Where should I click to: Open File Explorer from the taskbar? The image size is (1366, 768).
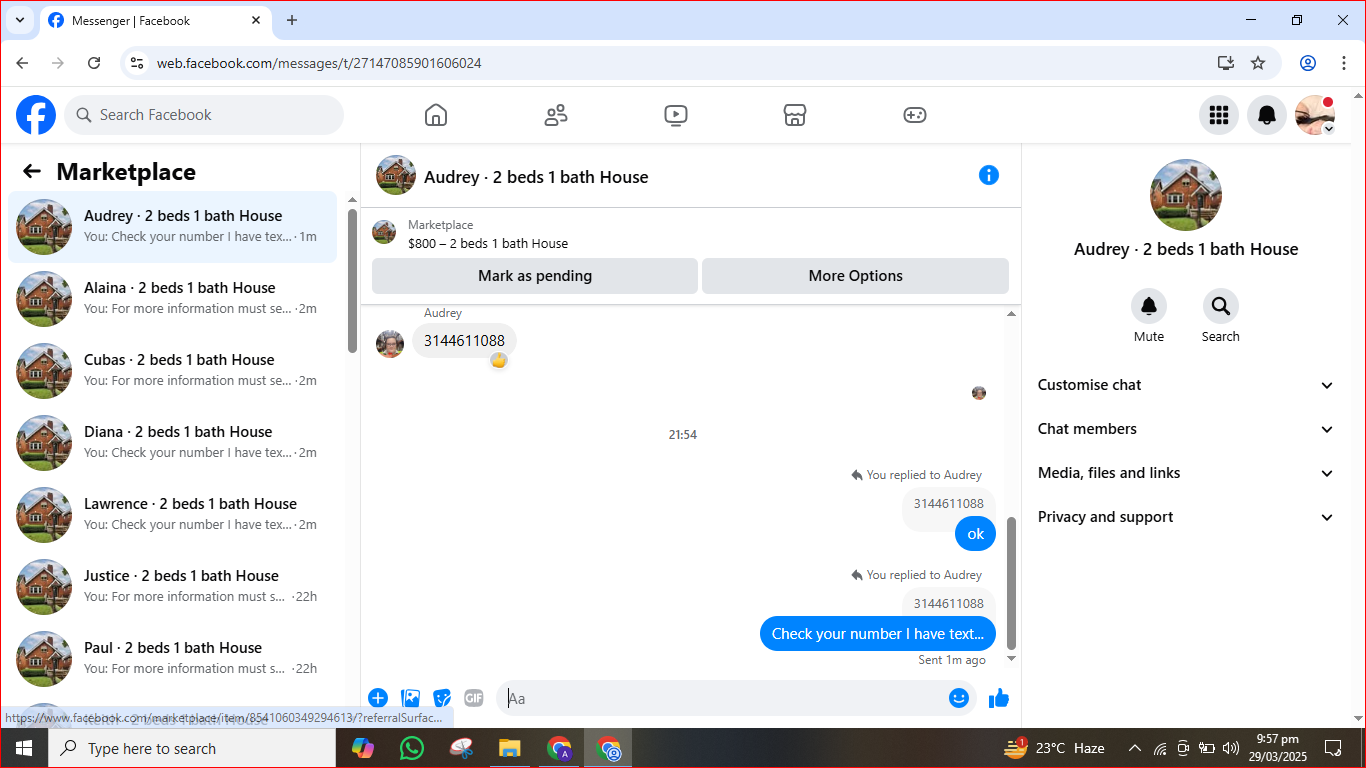click(x=510, y=748)
